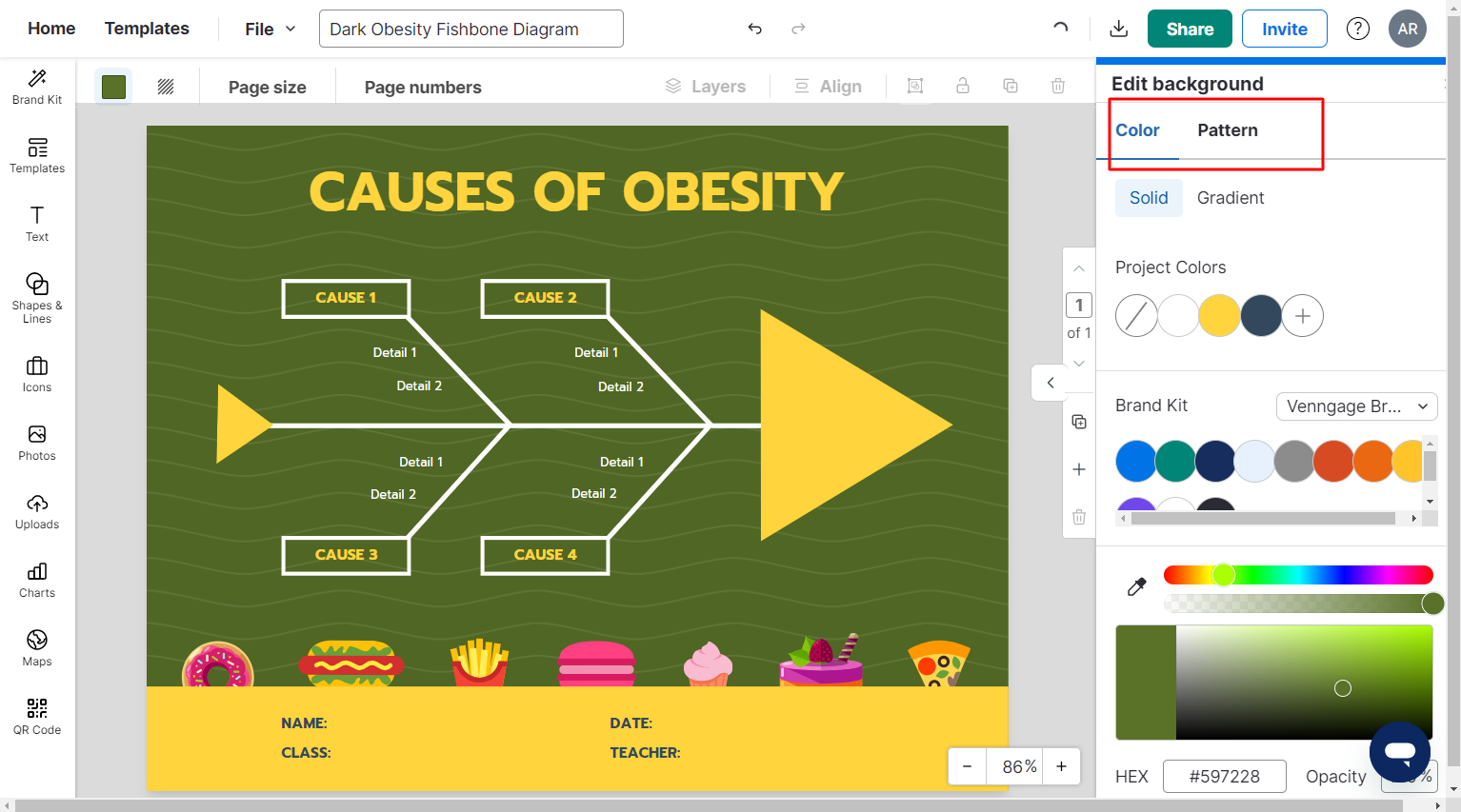
Task: Collapse the right side panel arrow
Action: (x=1051, y=383)
